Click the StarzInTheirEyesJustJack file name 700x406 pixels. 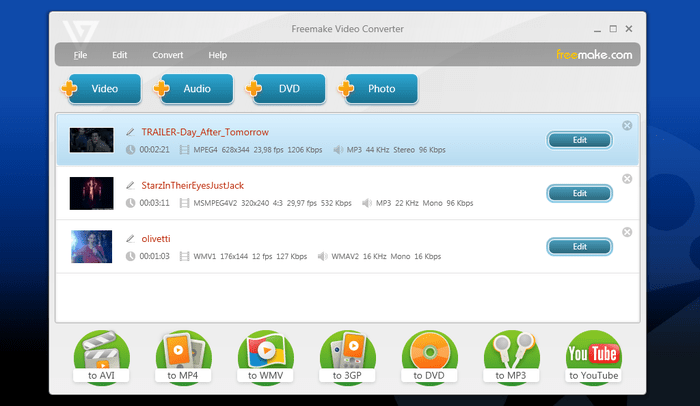point(192,185)
